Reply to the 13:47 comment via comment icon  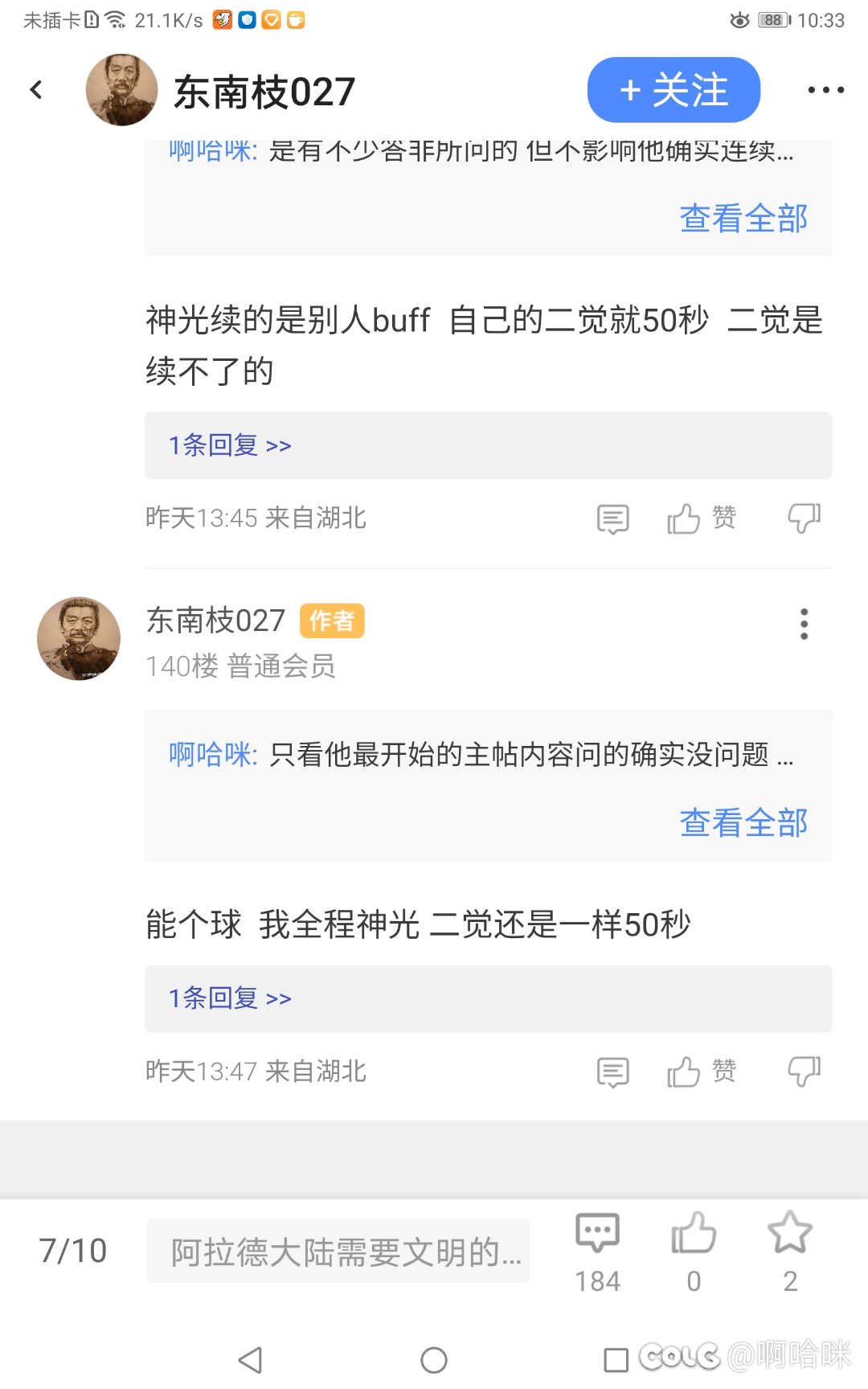tap(612, 1072)
